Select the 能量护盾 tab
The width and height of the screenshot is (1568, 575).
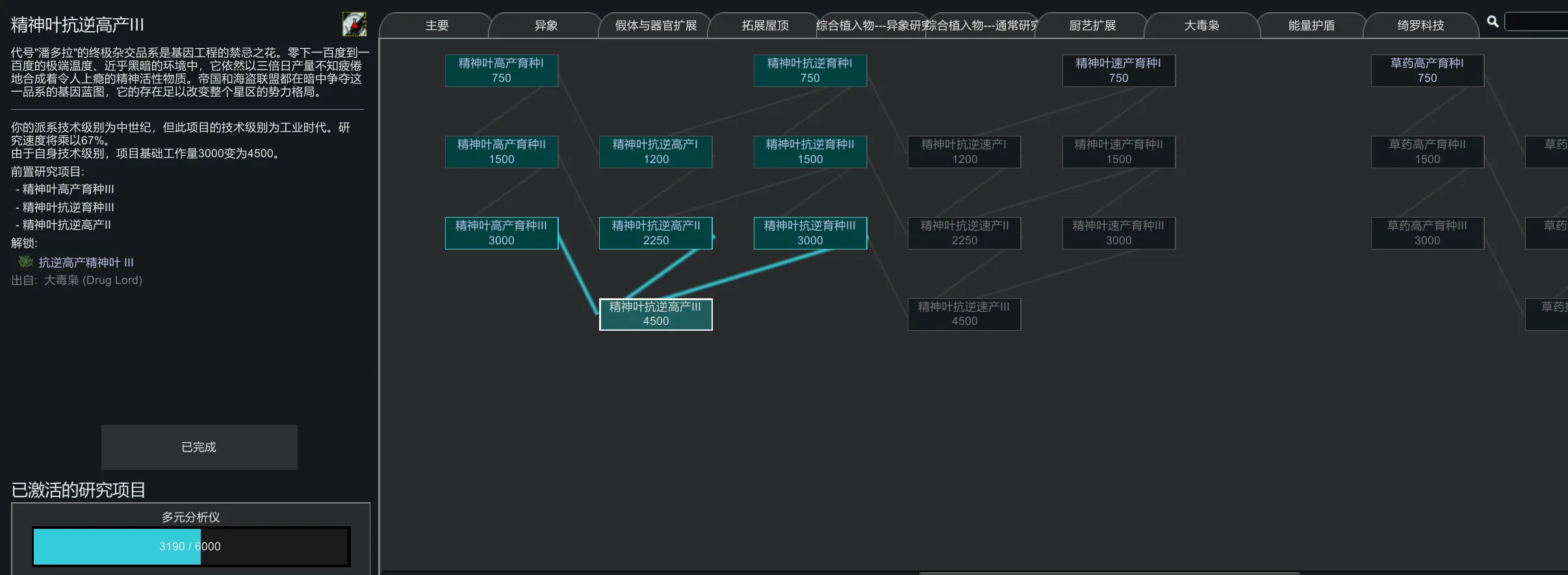click(x=1311, y=25)
